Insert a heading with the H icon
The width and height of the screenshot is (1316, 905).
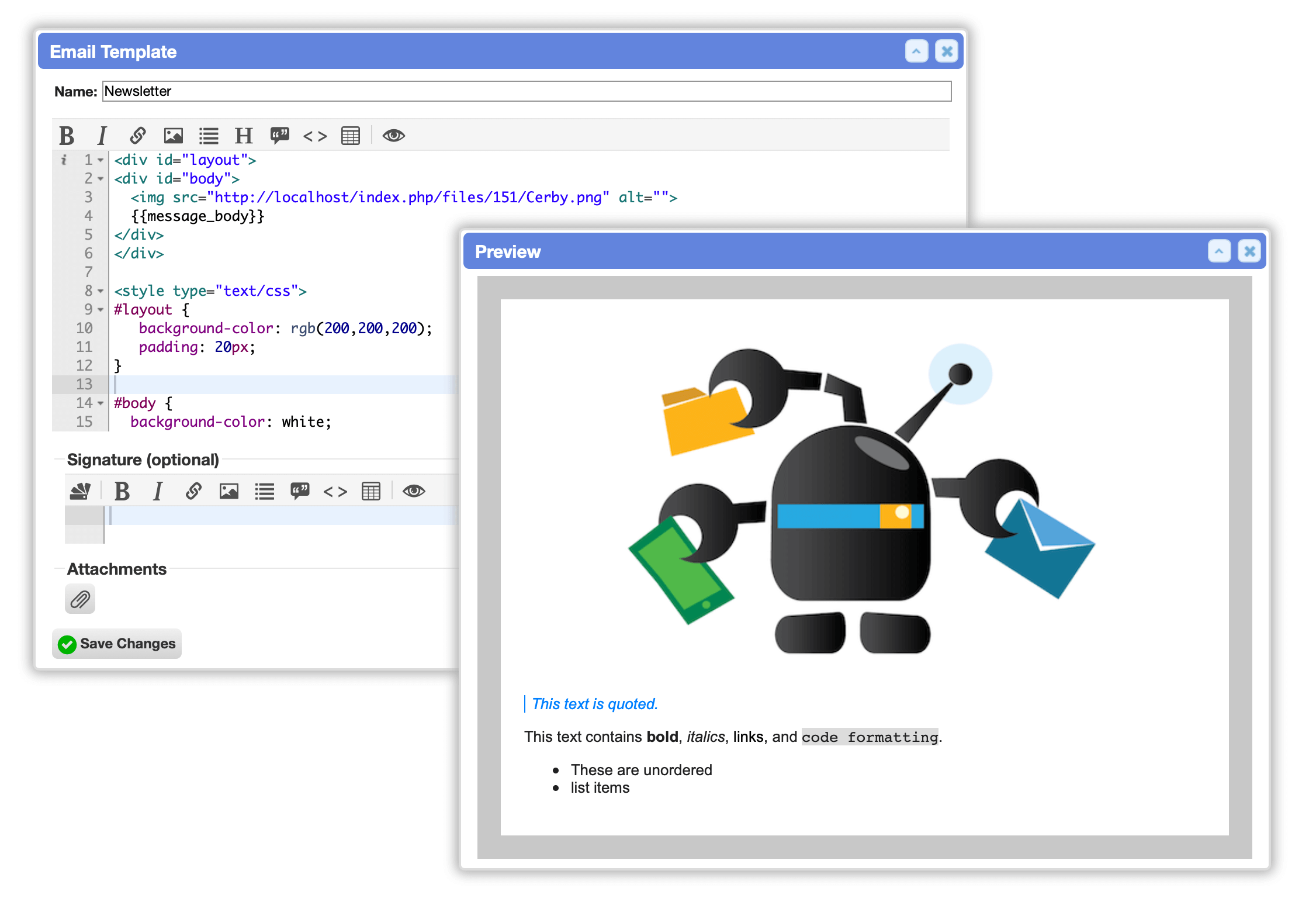tap(244, 136)
